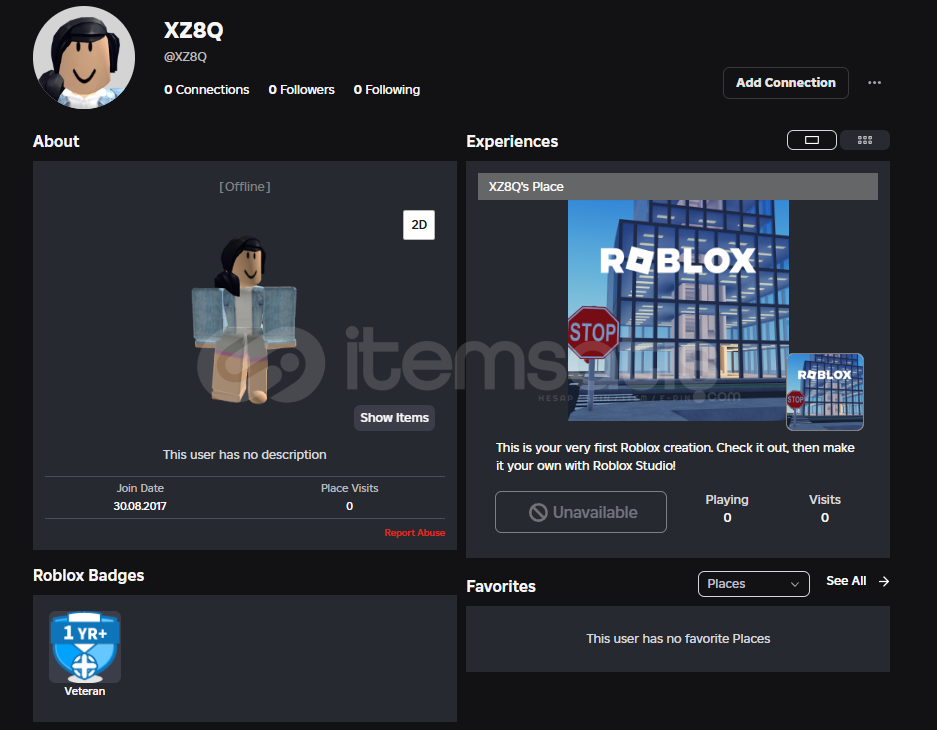Open the Veteran 1 YR+ badge
This screenshot has height=730, width=937.
85,647
